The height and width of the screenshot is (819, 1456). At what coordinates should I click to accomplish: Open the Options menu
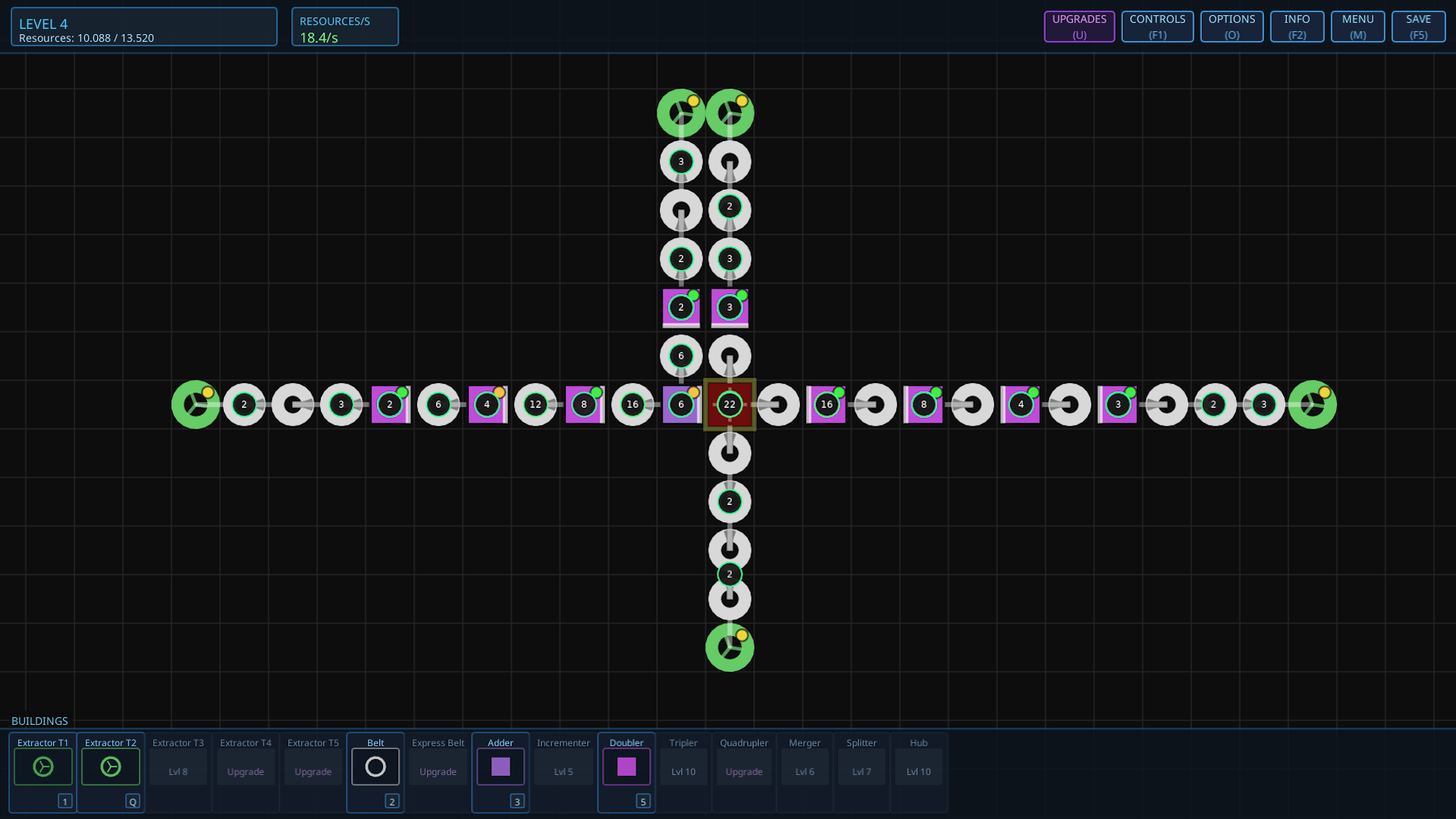tap(1232, 27)
